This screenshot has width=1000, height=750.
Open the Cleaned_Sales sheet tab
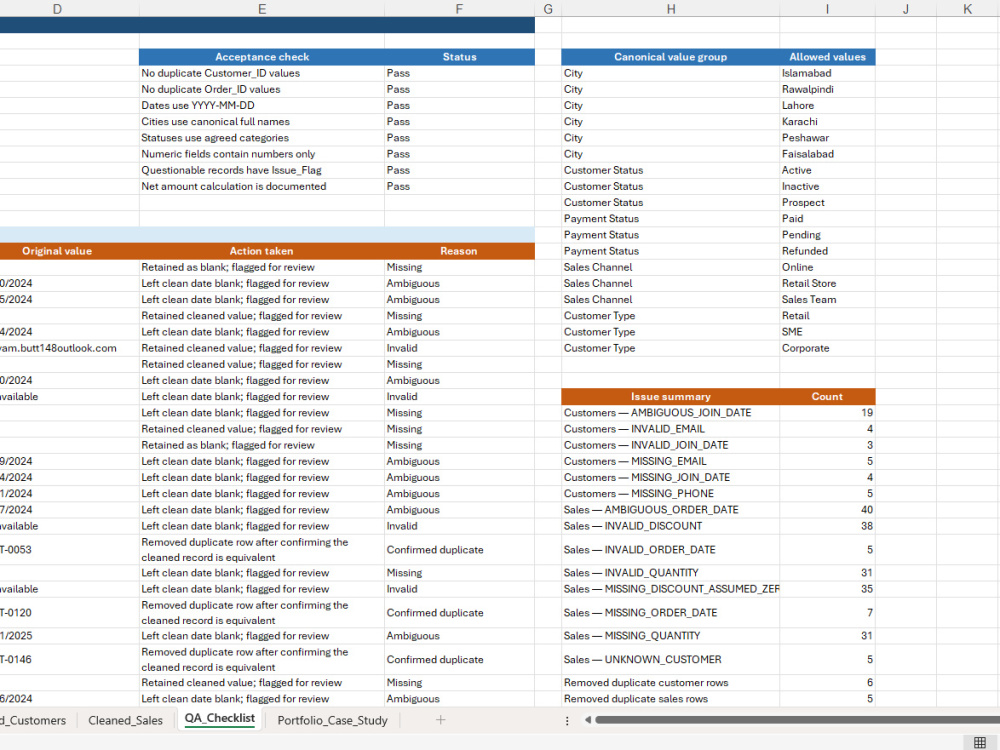pyautogui.click(x=126, y=720)
